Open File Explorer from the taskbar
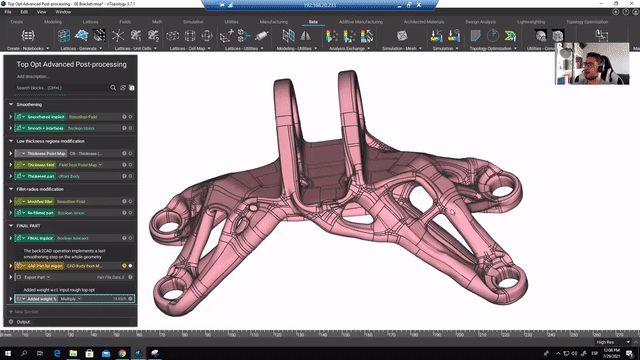 [73, 353]
